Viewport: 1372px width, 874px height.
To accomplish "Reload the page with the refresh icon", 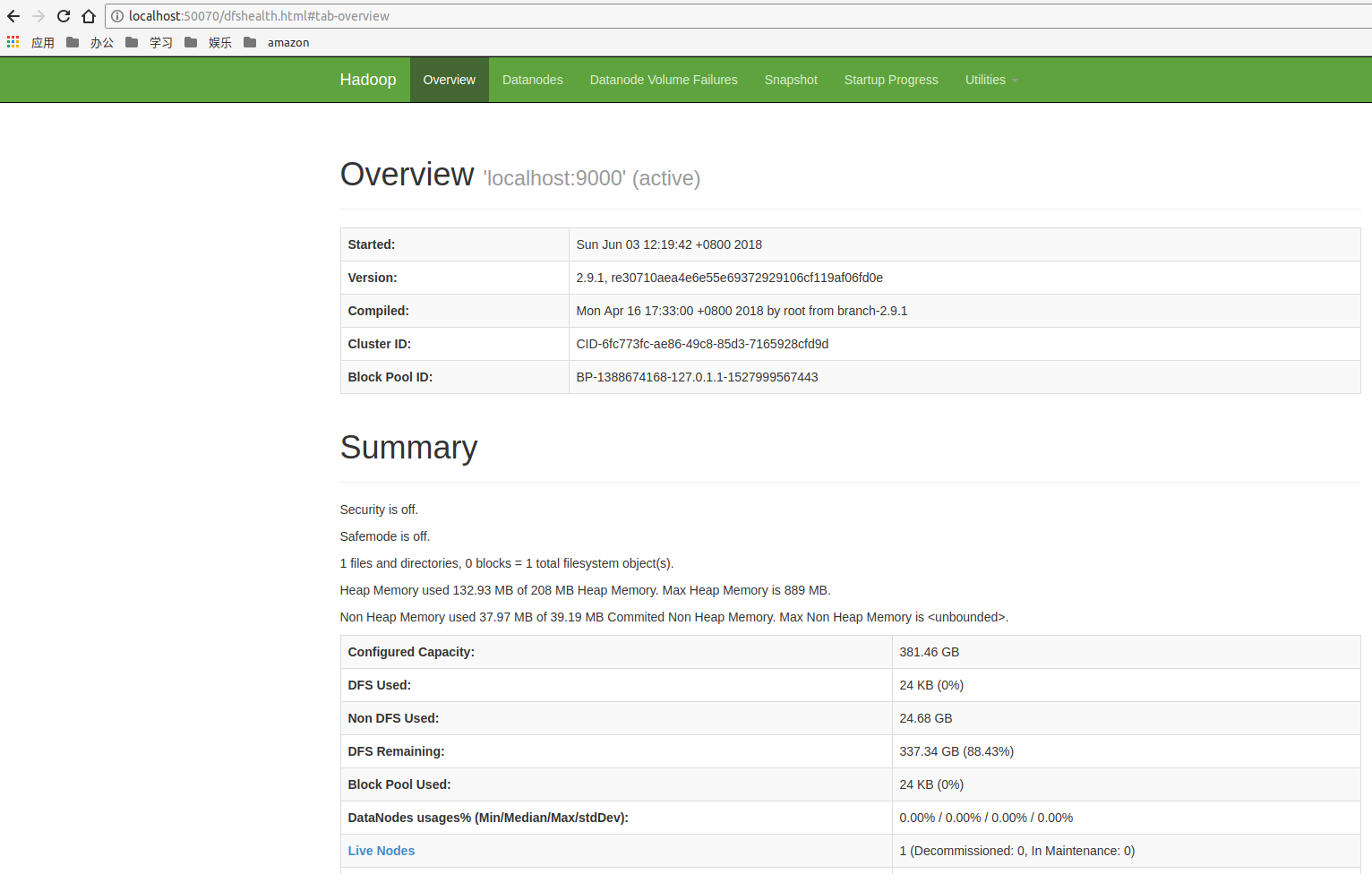I will [x=64, y=16].
